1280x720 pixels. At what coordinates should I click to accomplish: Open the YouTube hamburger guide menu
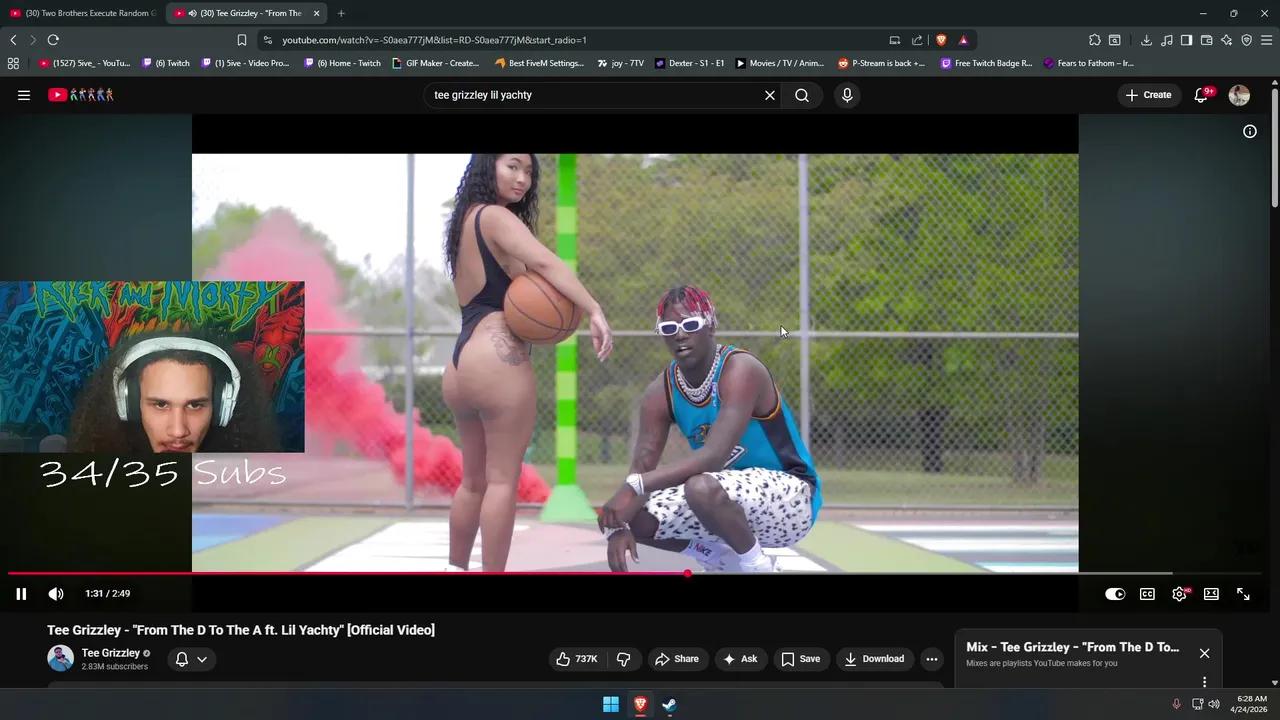[x=24, y=95]
